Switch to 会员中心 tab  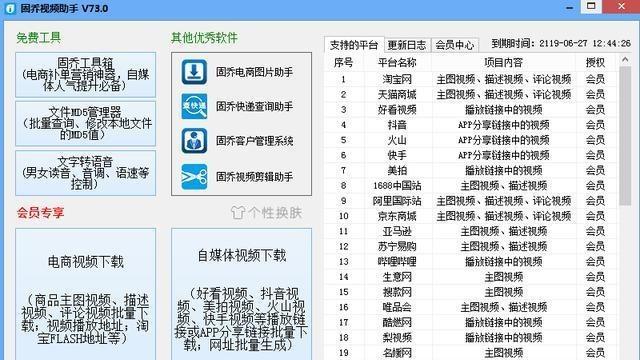pos(455,45)
